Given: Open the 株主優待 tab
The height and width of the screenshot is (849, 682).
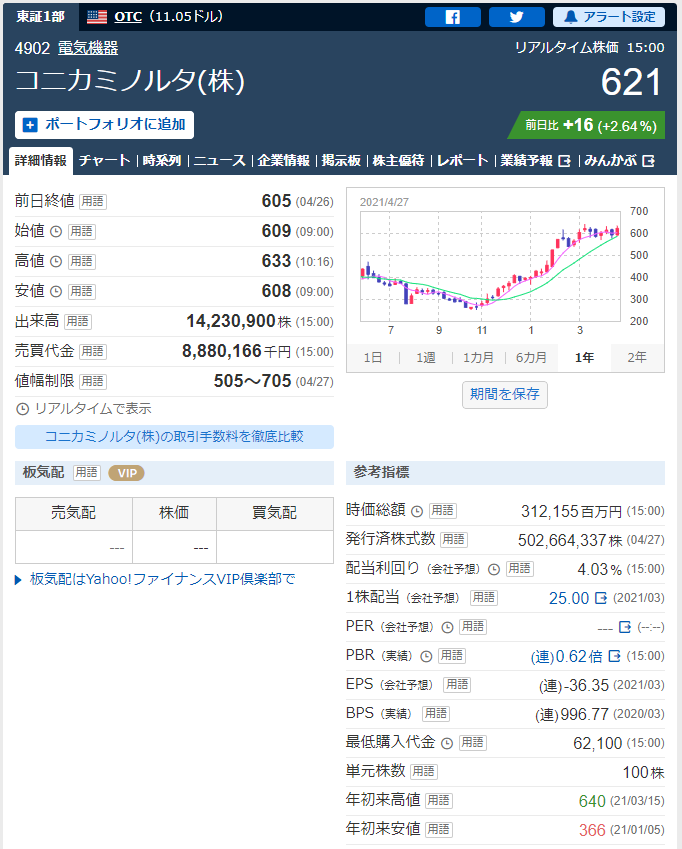Looking at the screenshot, I should pos(398,161).
